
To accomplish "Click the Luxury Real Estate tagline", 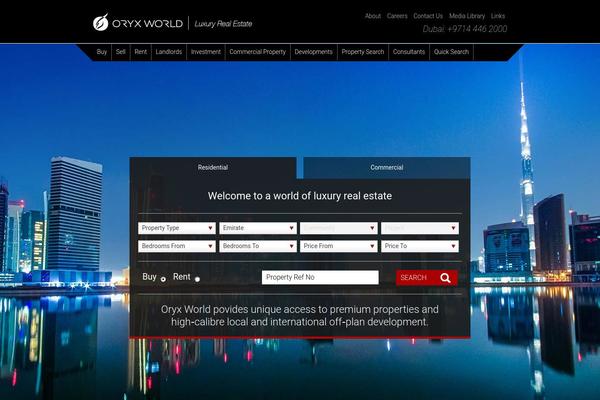I will 223,24.
